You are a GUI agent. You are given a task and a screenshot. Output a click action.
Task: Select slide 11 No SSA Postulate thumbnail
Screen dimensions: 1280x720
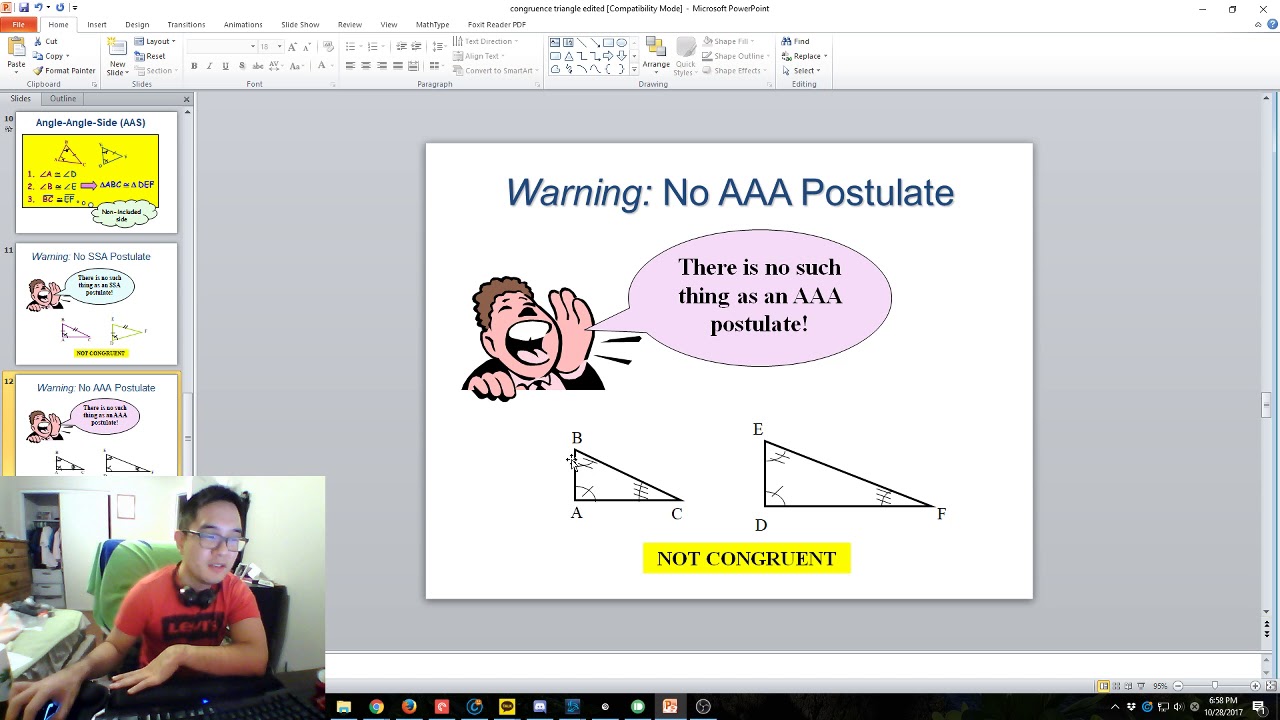click(x=96, y=304)
